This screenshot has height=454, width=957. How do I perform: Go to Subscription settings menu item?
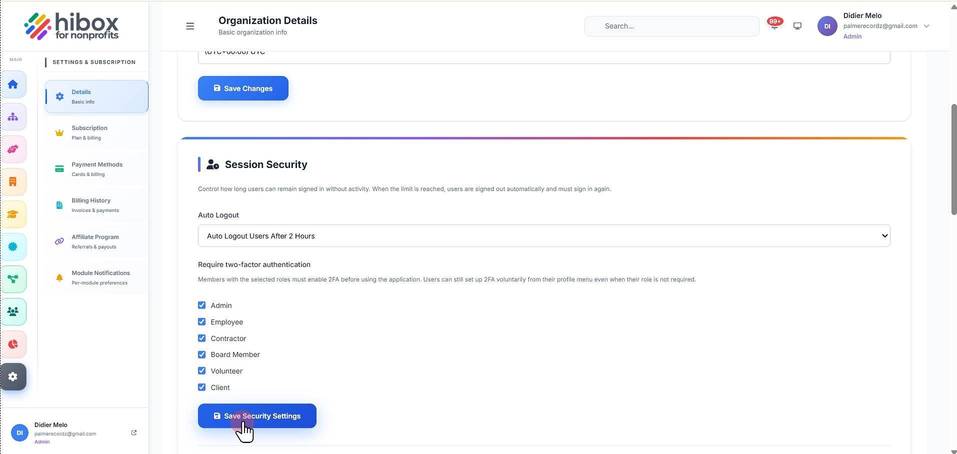coord(96,132)
